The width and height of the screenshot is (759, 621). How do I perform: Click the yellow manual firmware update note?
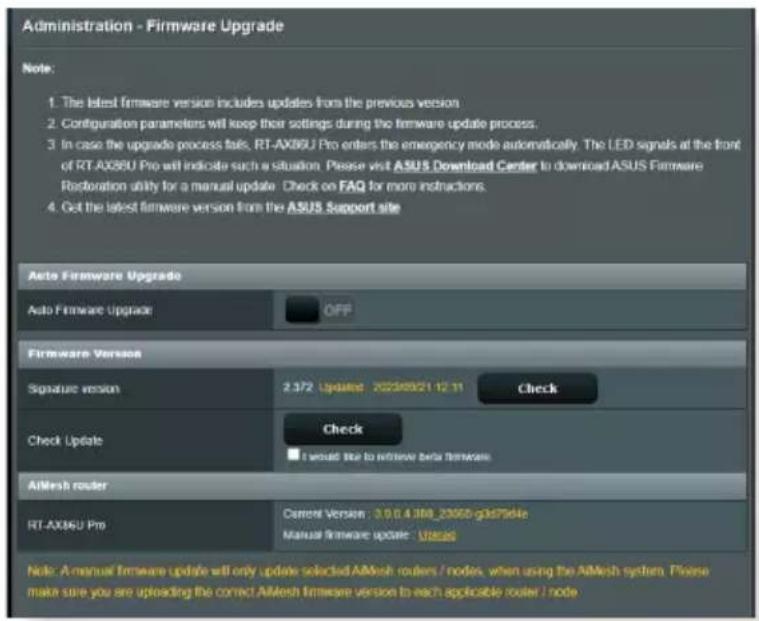pos(368,581)
